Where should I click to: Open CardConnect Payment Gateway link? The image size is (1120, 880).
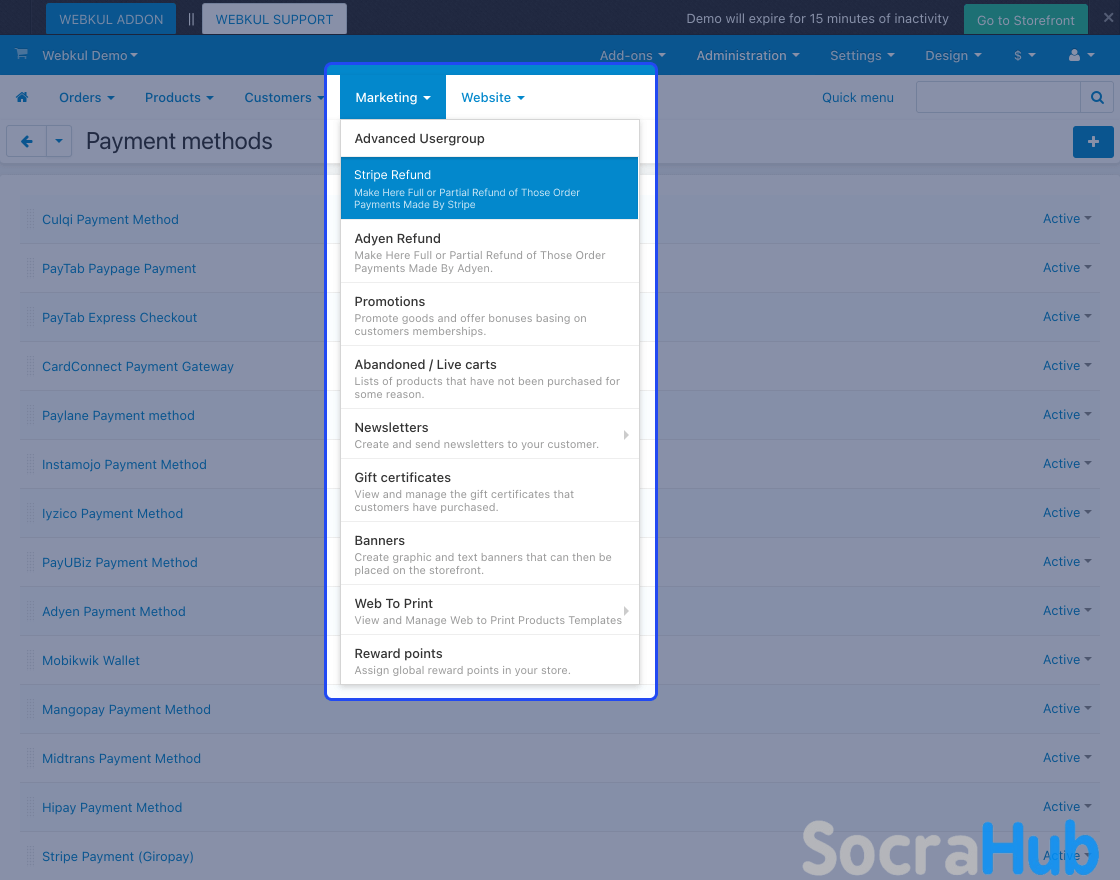click(x=138, y=366)
